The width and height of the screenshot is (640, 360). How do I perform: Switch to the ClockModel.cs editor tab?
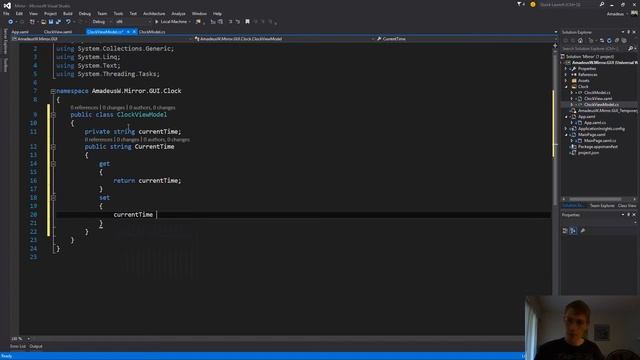(x=152, y=32)
